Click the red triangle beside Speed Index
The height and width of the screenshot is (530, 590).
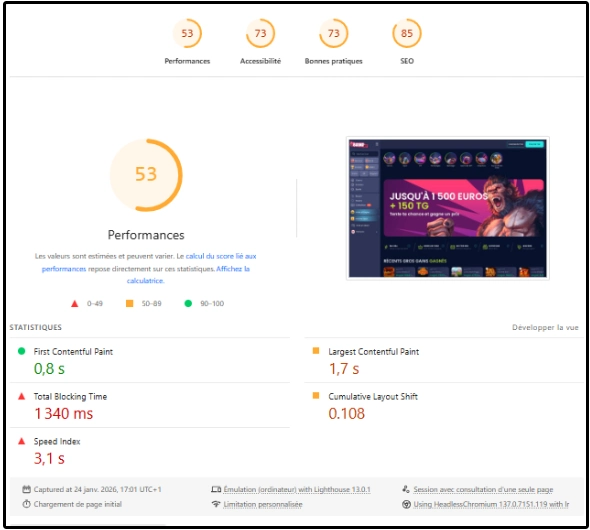click(x=21, y=441)
